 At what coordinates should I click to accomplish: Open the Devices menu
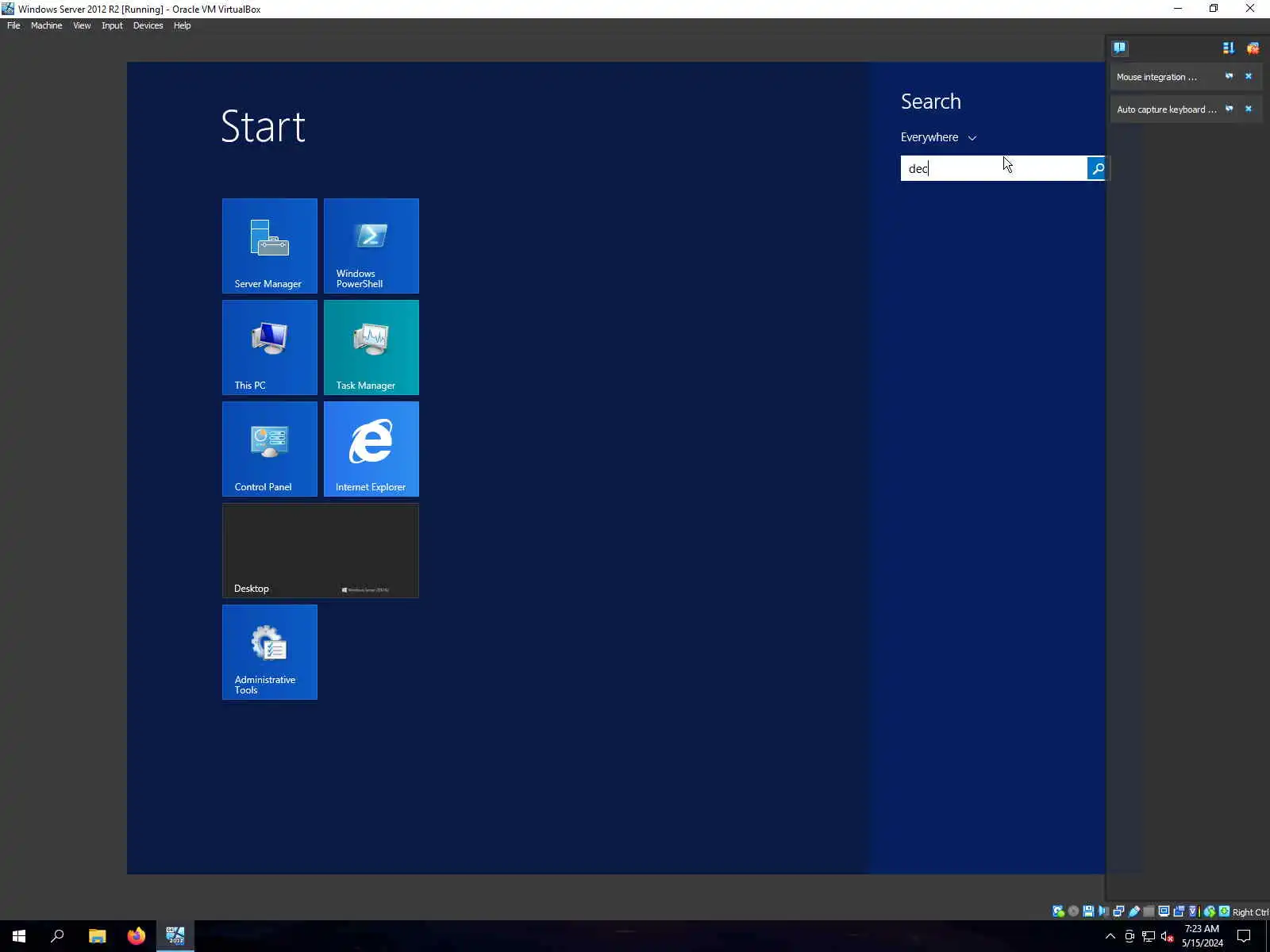[x=148, y=25]
